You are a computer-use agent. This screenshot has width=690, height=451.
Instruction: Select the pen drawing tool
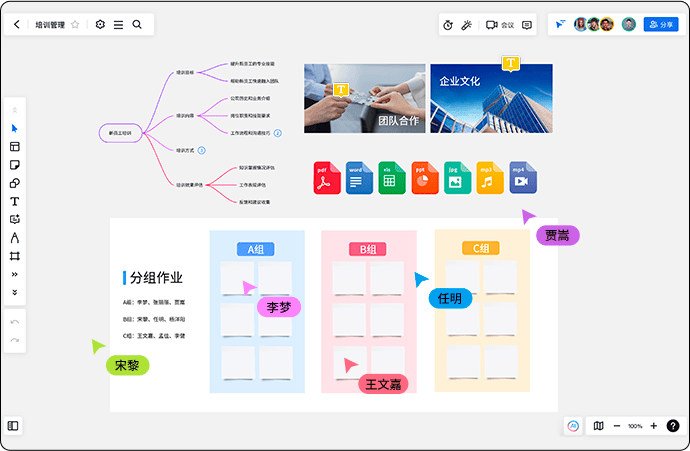(15, 238)
